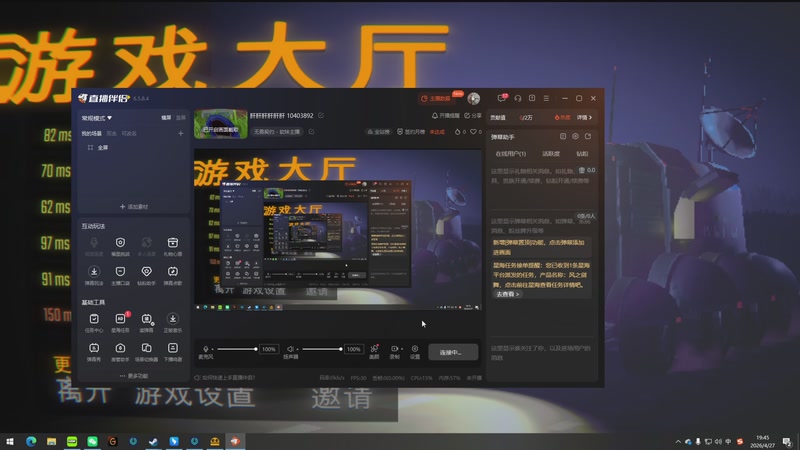Open the messages icon with red badge
This screenshot has height=450, width=800.
pos(502,97)
